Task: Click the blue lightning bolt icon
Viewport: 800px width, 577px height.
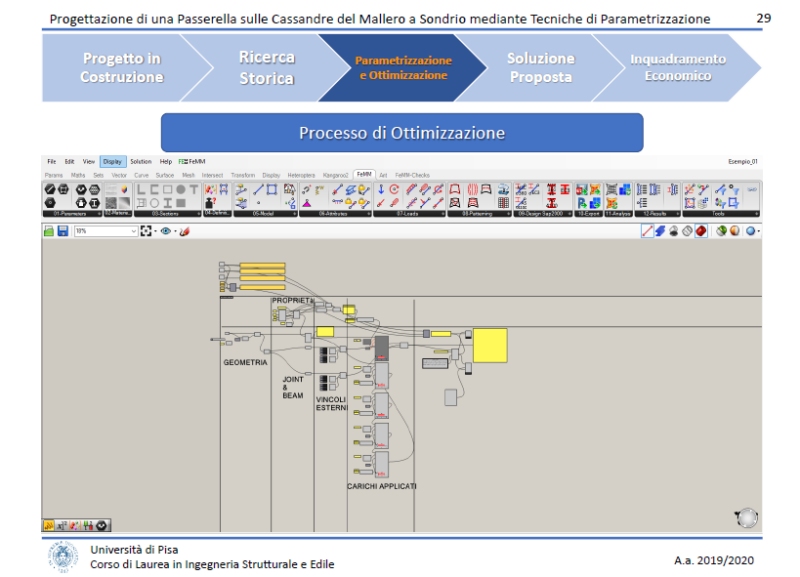Action: click(x=661, y=231)
